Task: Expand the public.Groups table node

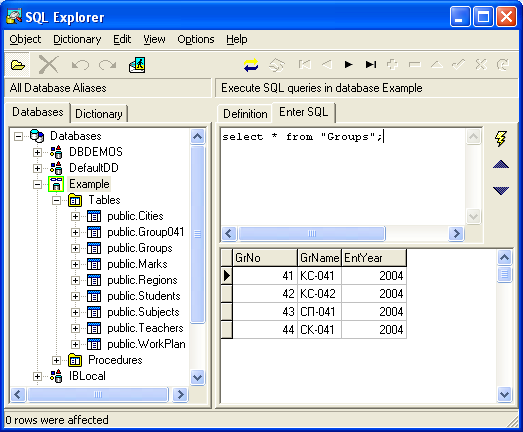Action: [75, 248]
